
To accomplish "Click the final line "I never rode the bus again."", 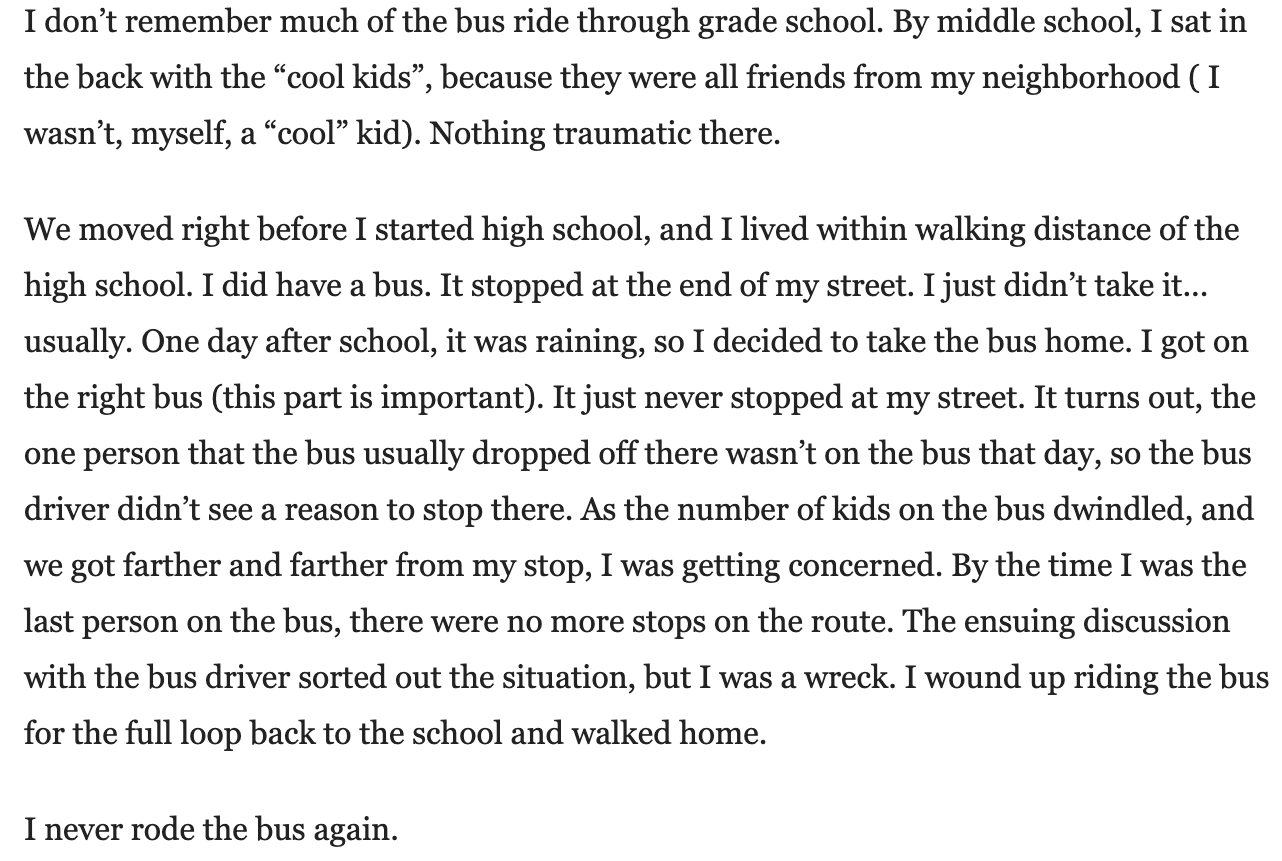I will (x=210, y=830).
